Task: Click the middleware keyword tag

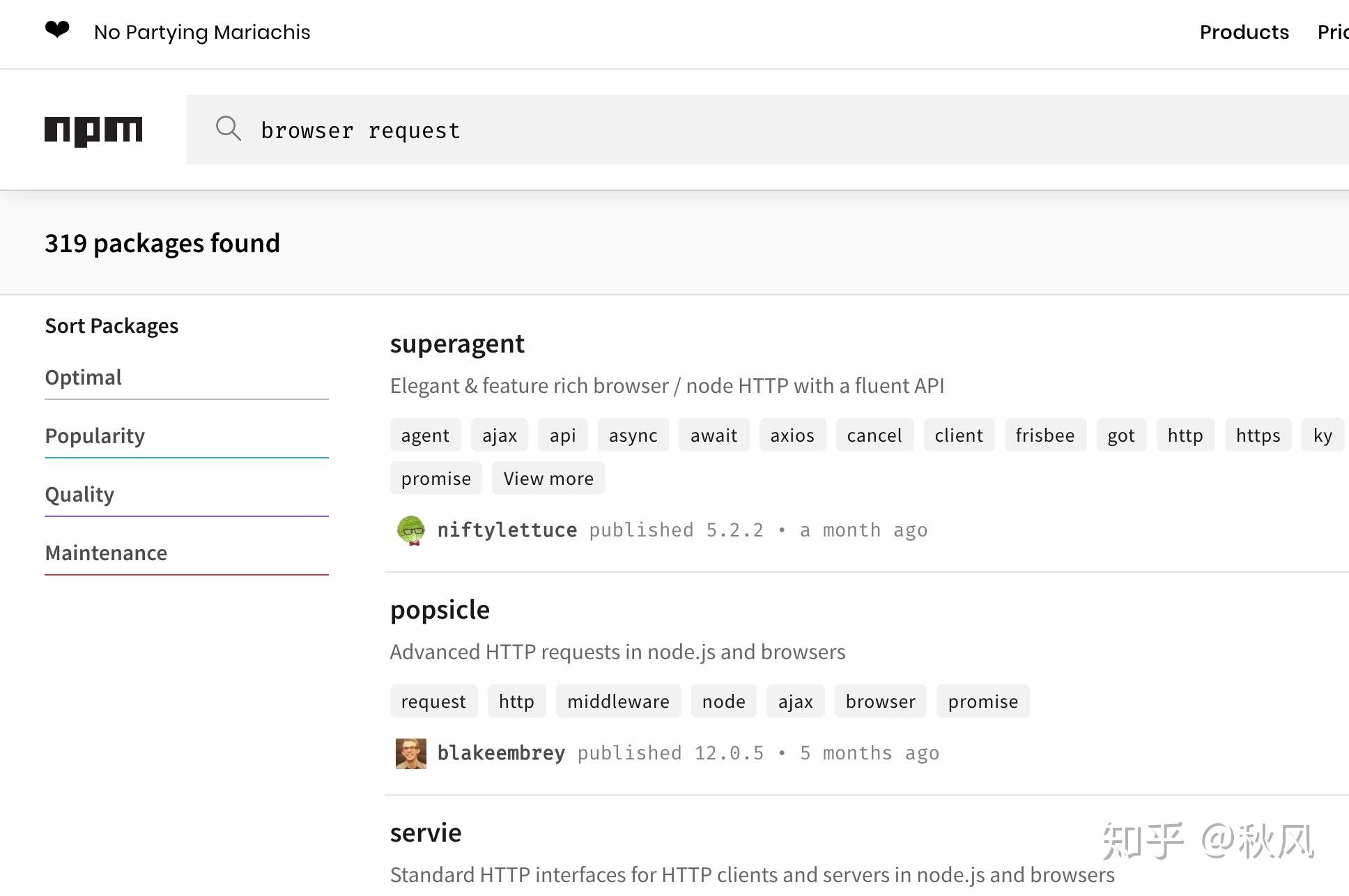Action: pyautogui.click(x=618, y=702)
